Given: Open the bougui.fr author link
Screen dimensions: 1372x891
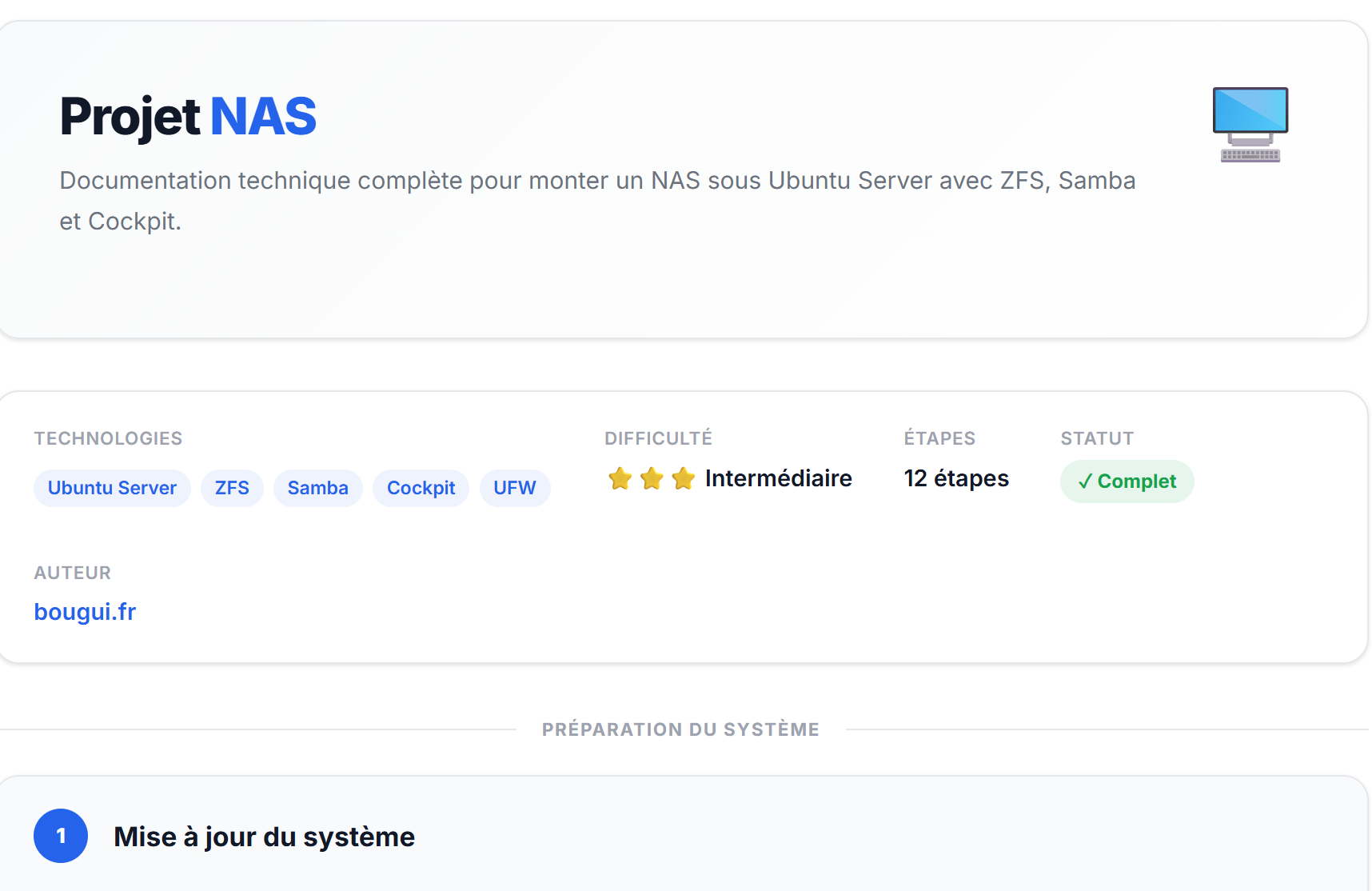Looking at the screenshot, I should (x=85, y=612).
